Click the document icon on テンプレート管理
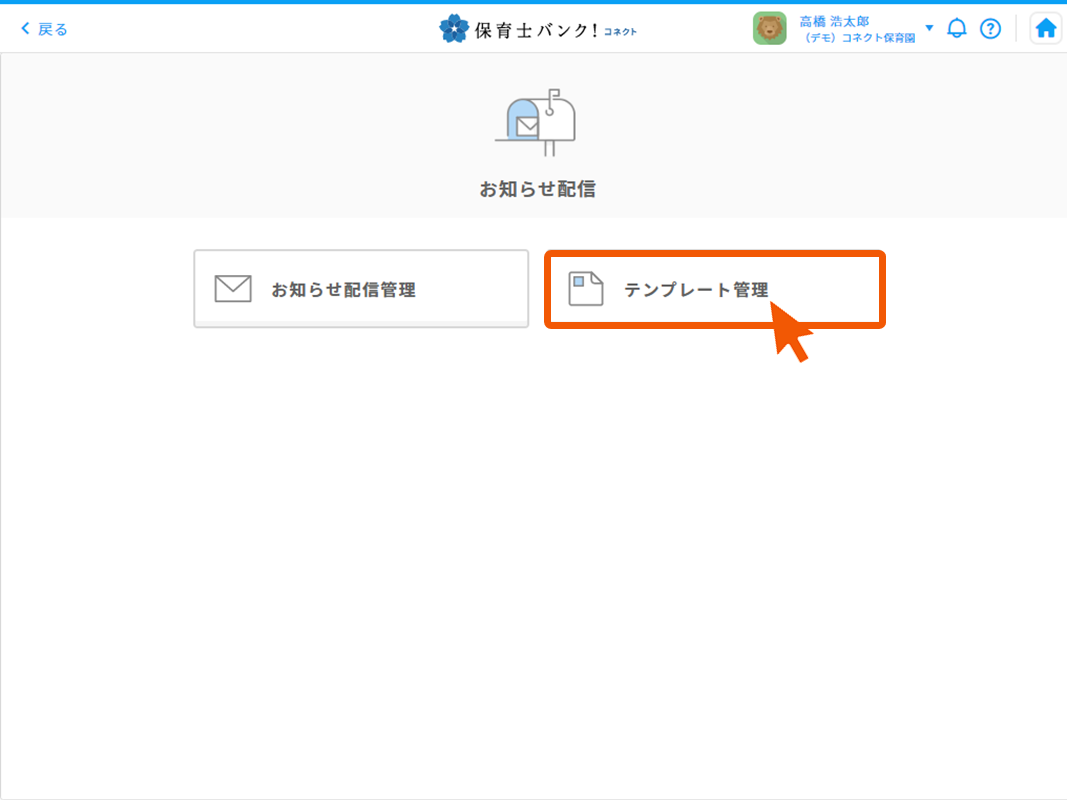The height and width of the screenshot is (800, 1067). pos(586,289)
